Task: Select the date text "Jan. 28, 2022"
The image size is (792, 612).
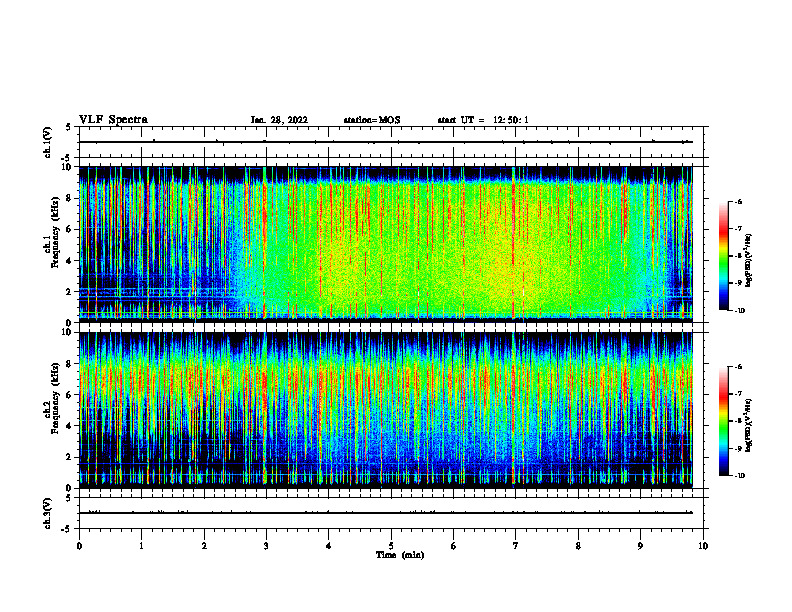Action: 279,120
